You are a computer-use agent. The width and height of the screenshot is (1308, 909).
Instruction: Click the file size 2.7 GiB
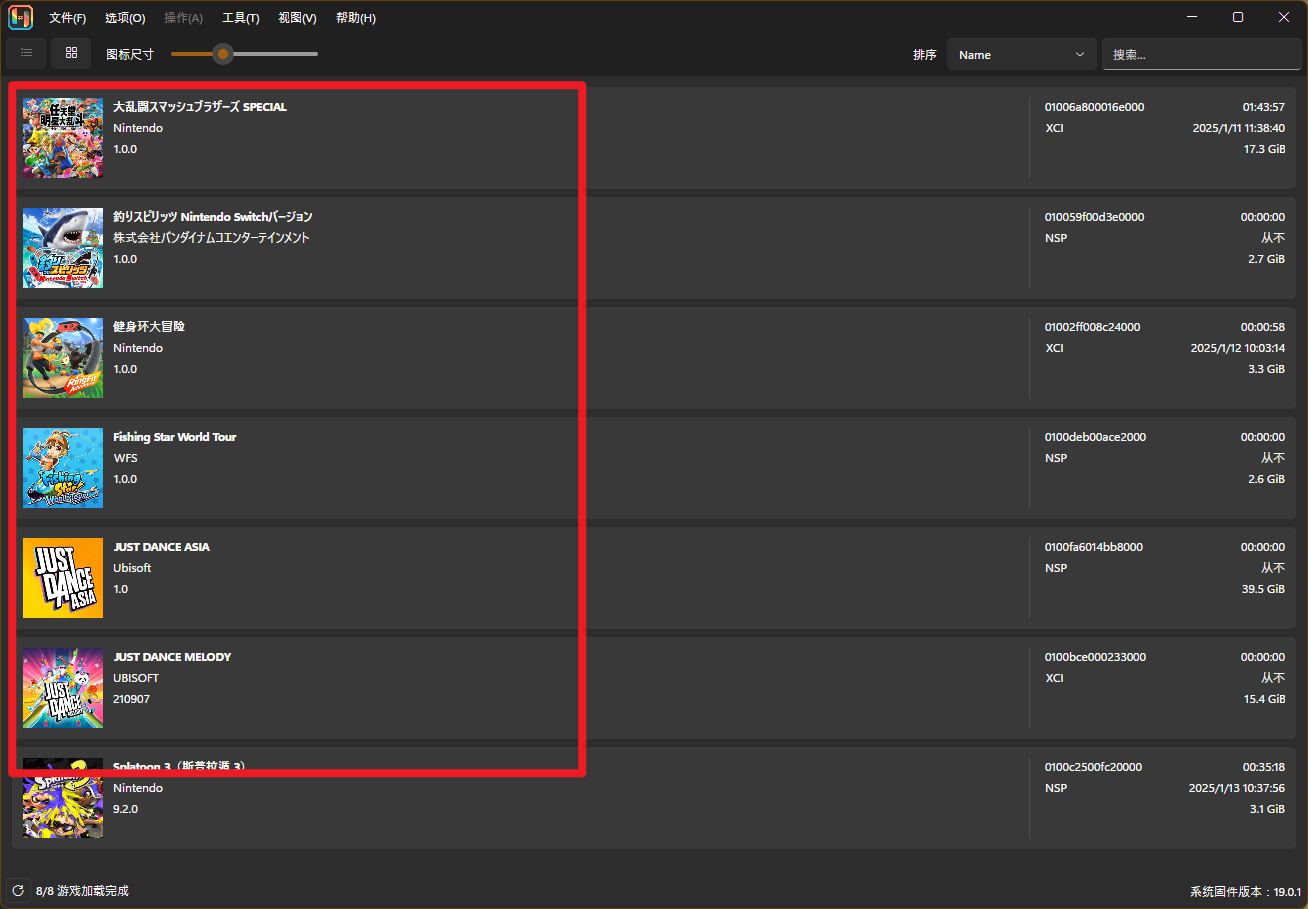[x=1267, y=259]
